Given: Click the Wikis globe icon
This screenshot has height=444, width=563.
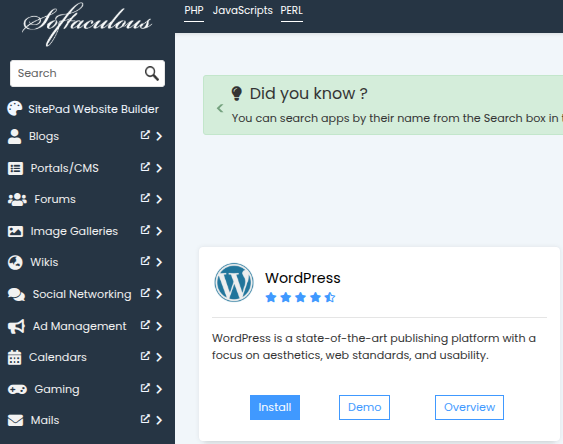Looking at the screenshot, I should [15, 262].
